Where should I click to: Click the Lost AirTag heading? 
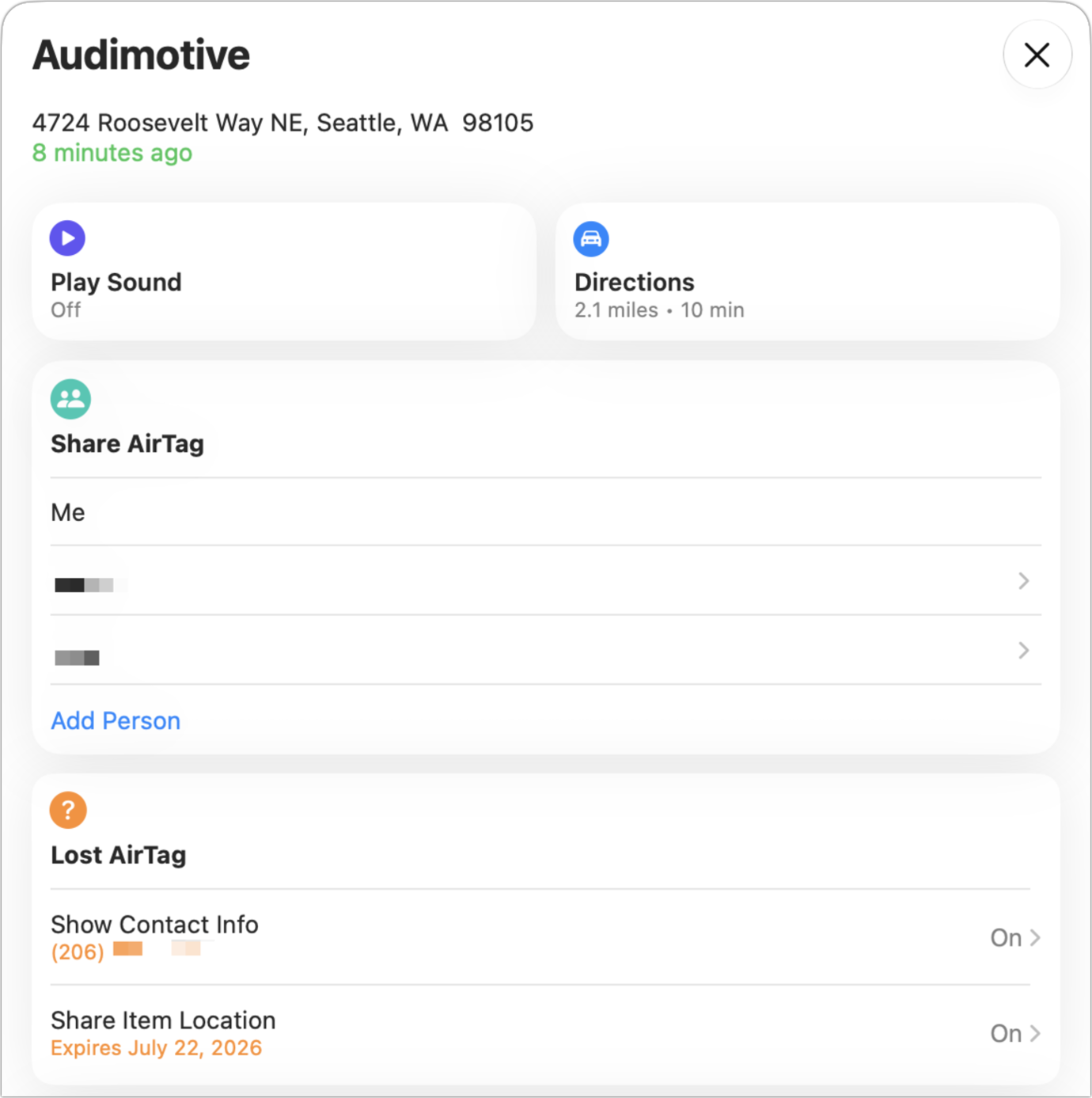click(119, 855)
